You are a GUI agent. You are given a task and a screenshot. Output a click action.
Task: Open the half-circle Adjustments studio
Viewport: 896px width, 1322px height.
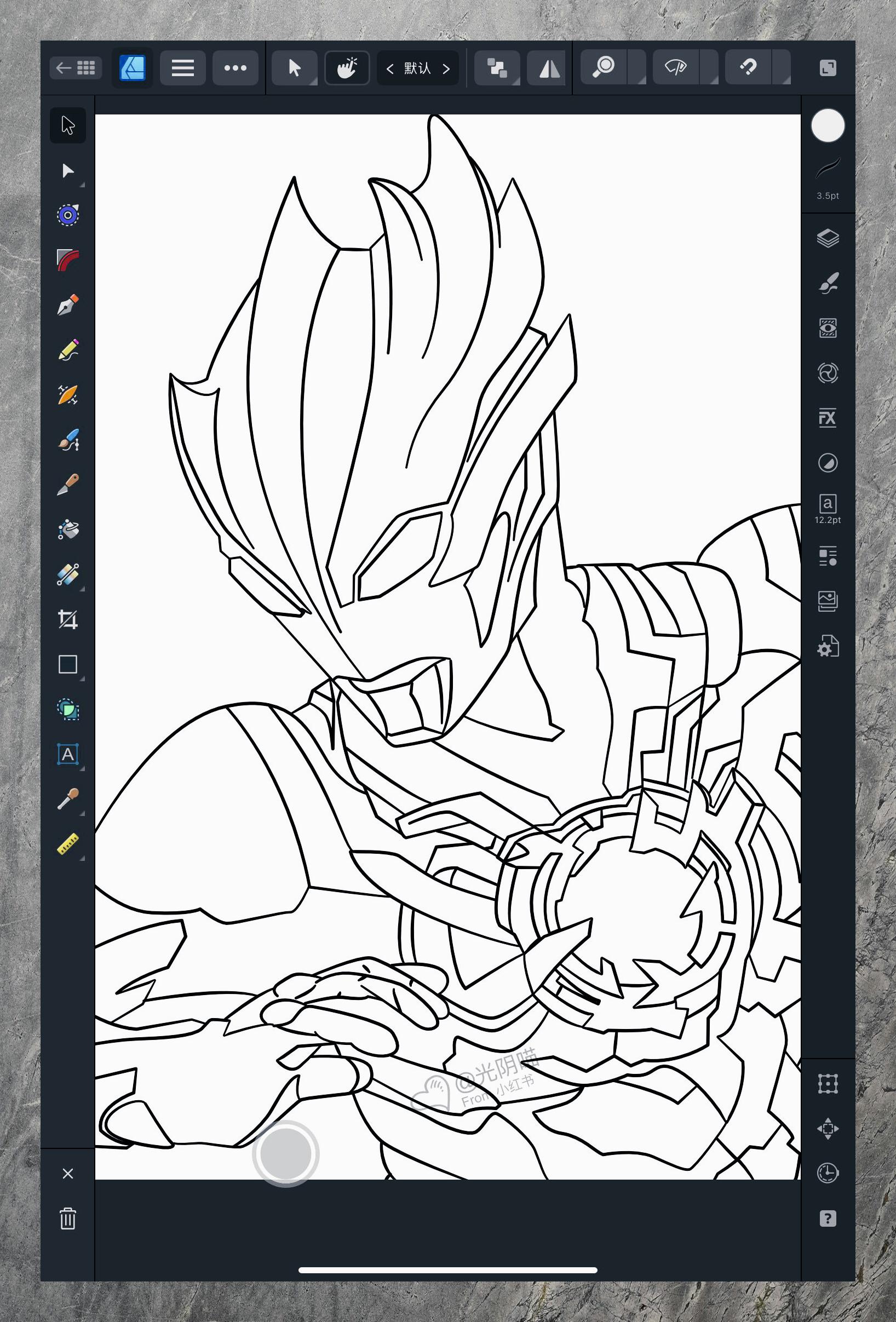828,463
